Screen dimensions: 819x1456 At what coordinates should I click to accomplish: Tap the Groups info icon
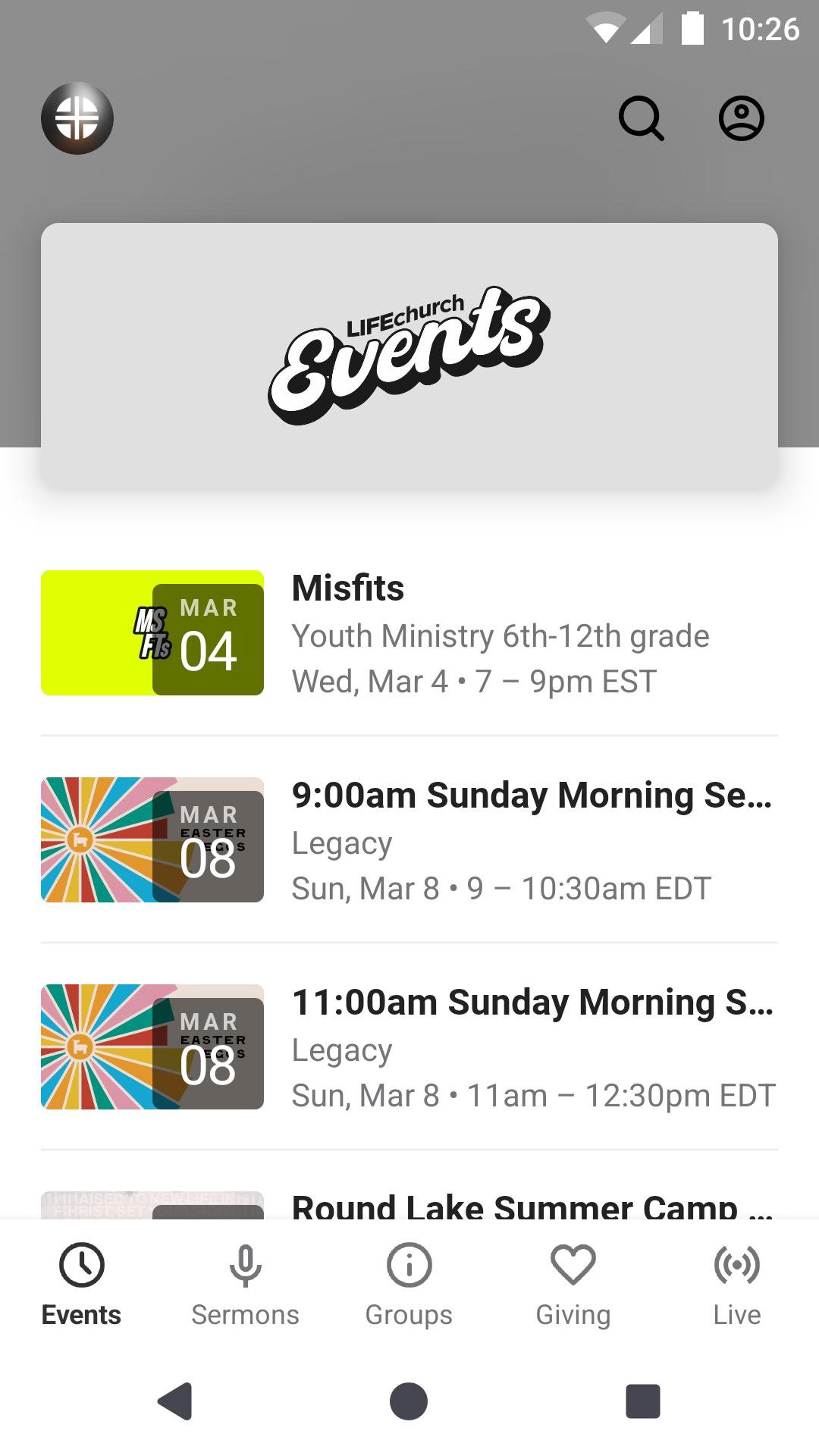point(409,1265)
